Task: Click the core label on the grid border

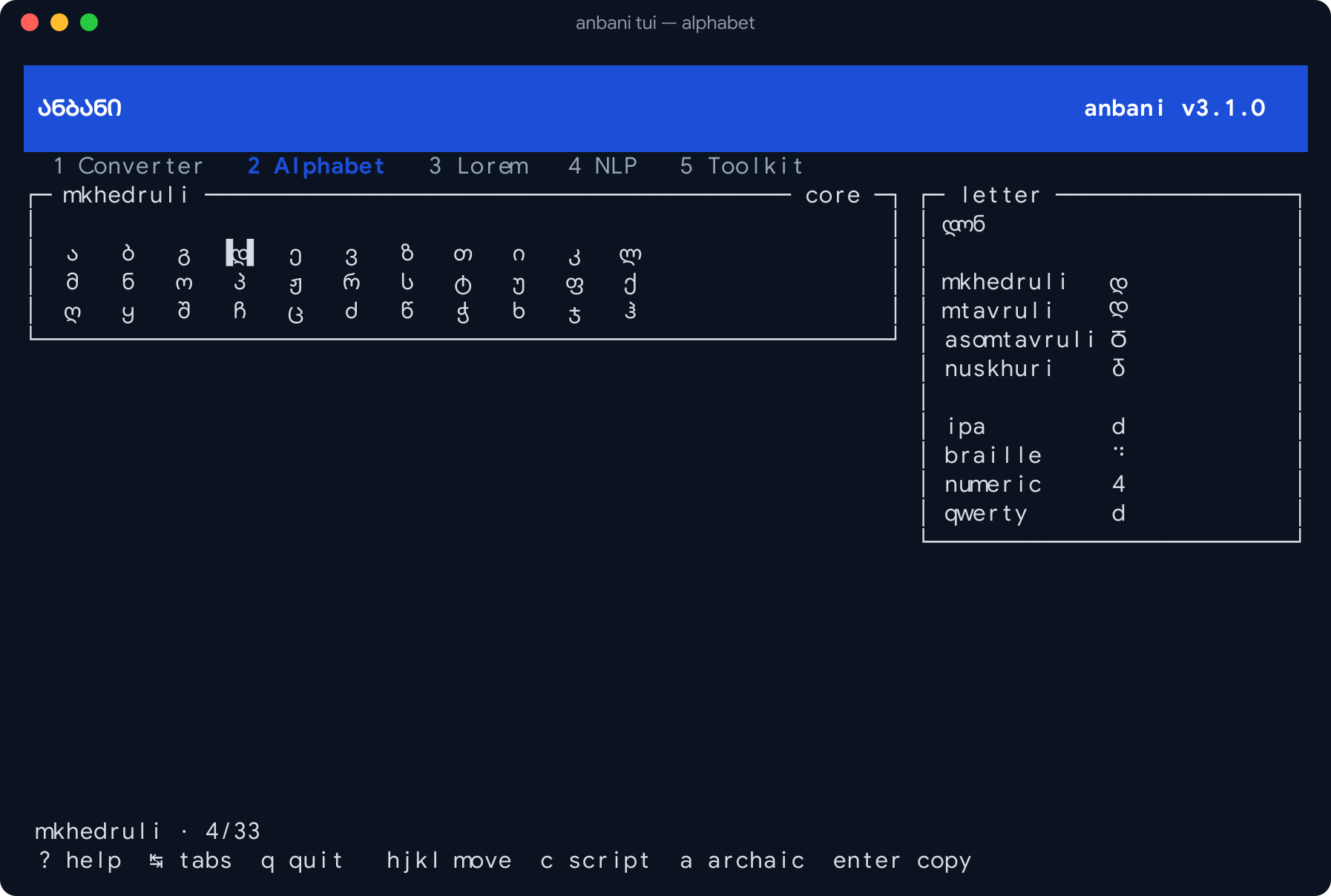Action: 832,195
